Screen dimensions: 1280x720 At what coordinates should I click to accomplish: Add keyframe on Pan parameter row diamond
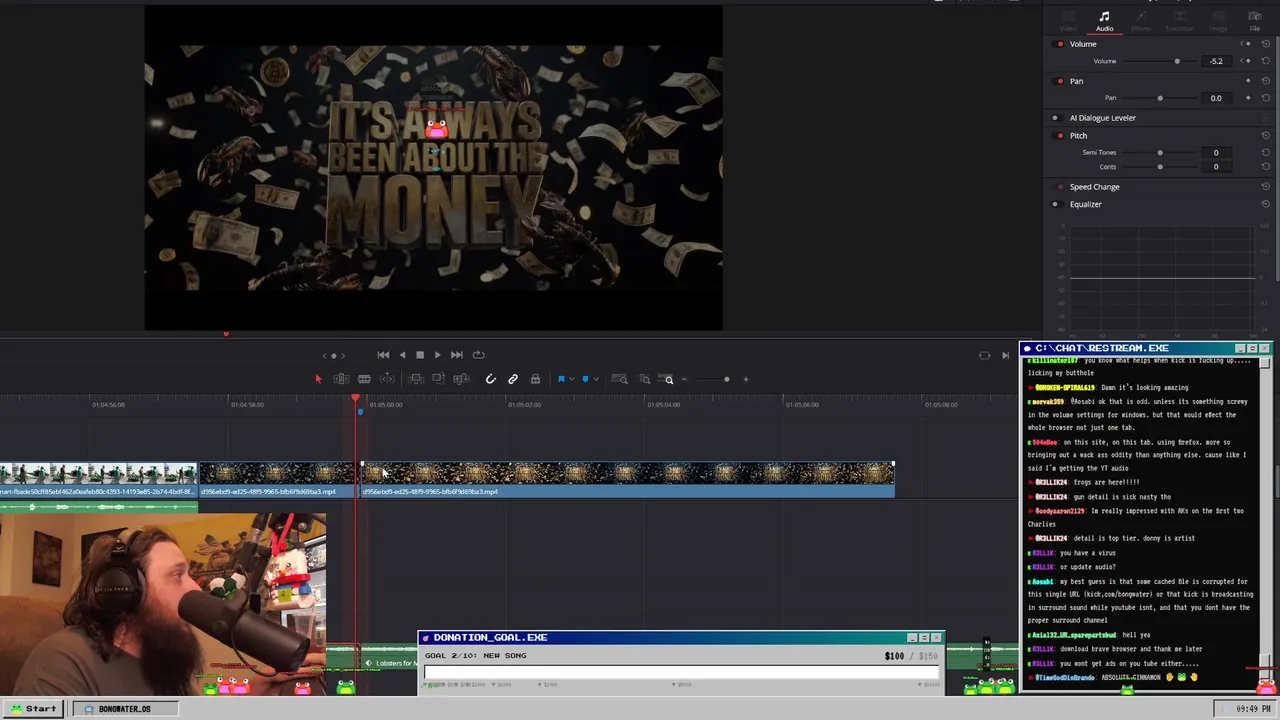pos(1248,98)
